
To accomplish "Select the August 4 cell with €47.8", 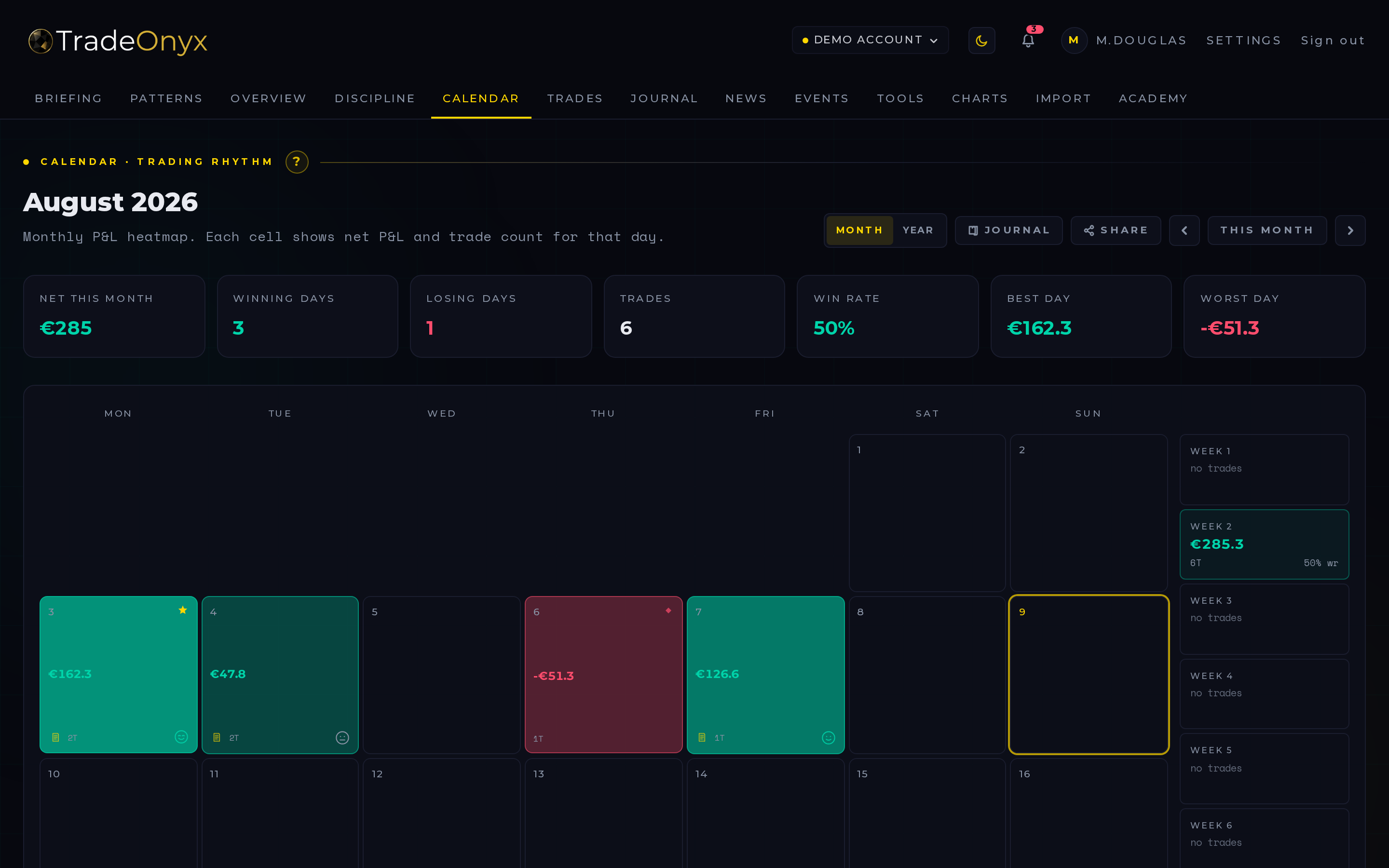I will click(x=280, y=675).
